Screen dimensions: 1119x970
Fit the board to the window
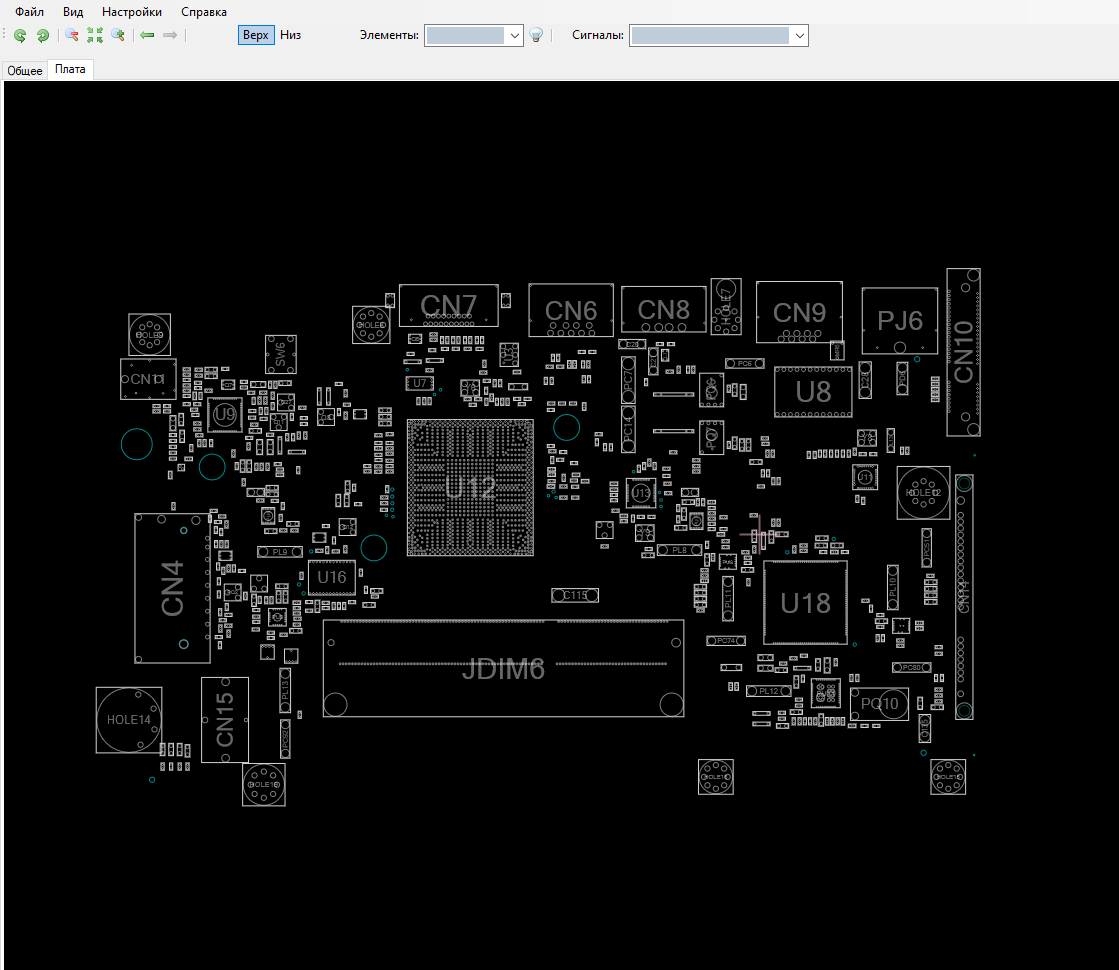coord(95,35)
